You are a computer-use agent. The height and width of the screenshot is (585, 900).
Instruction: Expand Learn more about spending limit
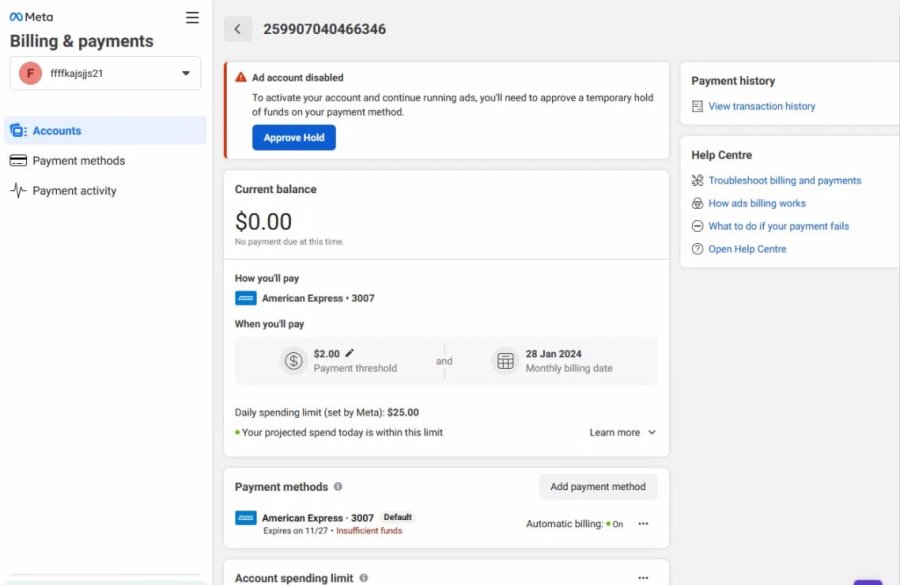(622, 433)
